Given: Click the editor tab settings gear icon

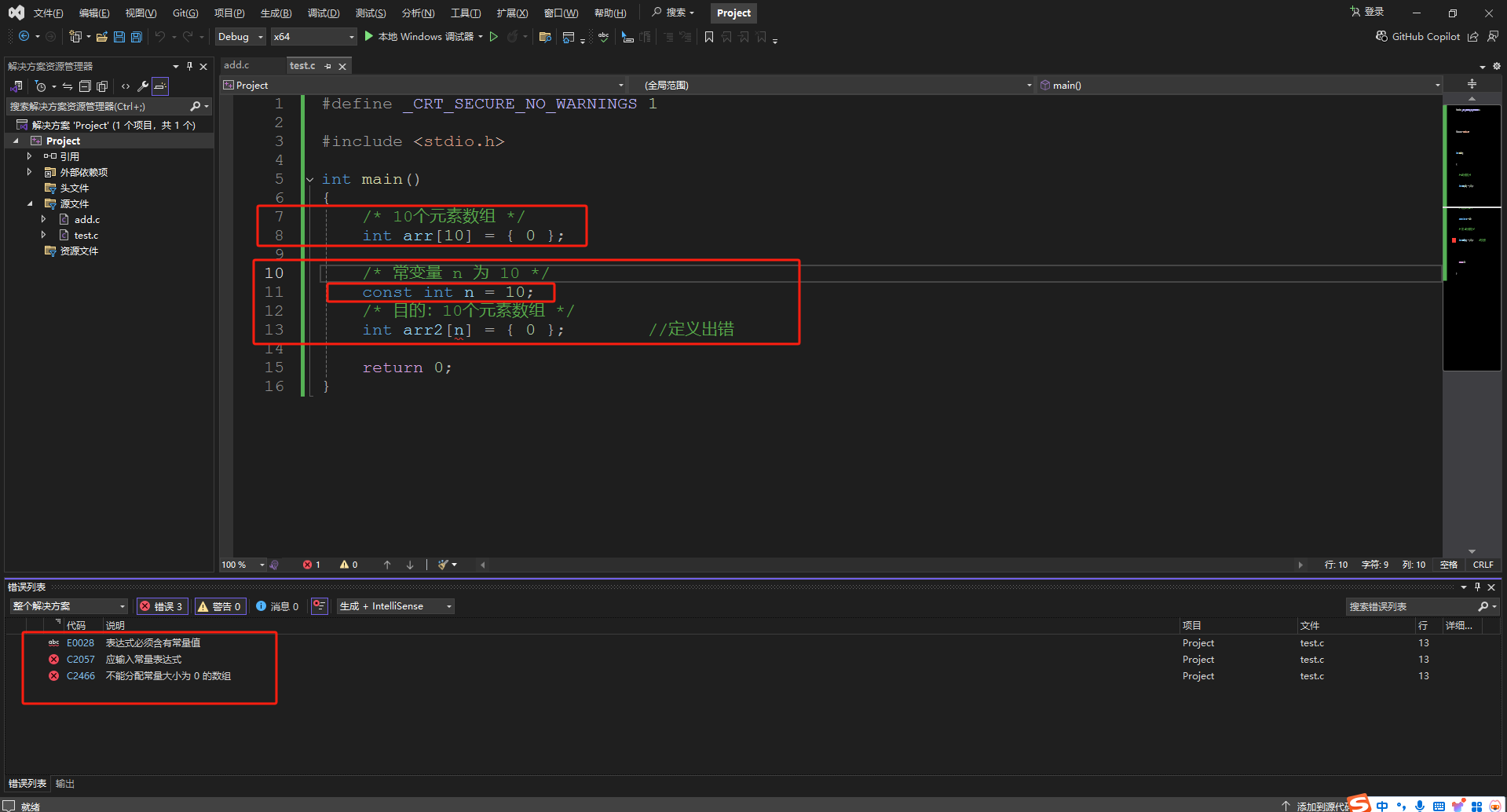Looking at the screenshot, I should (1496, 66).
